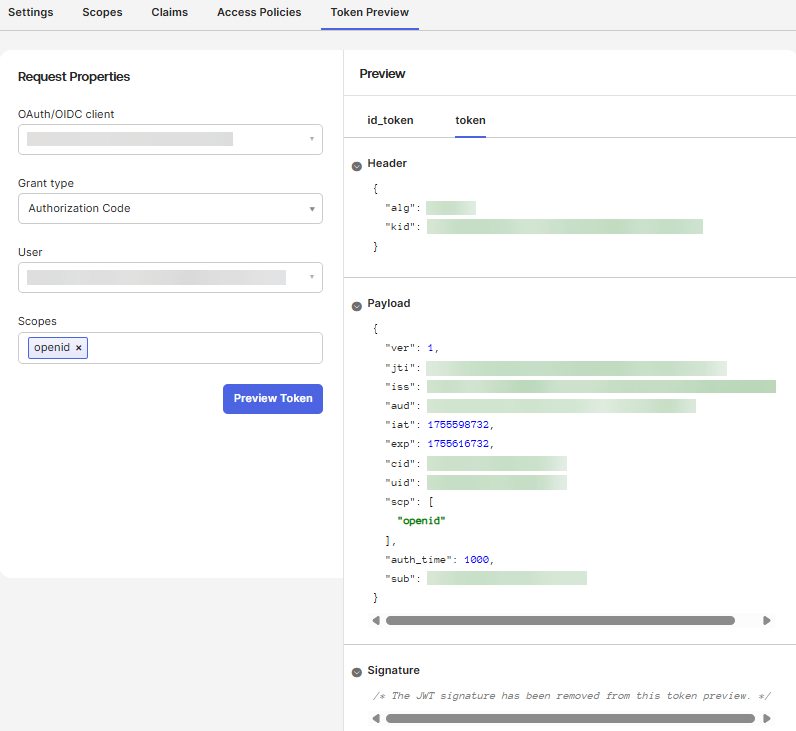Image resolution: width=796 pixels, height=731 pixels.
Task: Click the "iss" key in Payload
Action: point(400,387)
